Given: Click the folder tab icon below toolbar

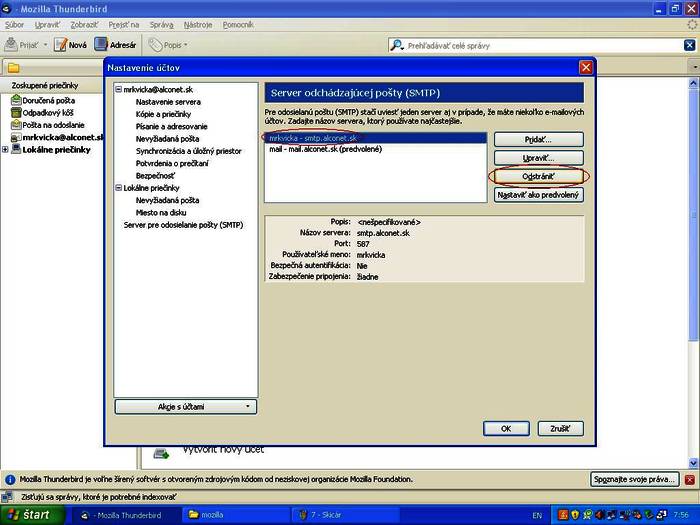Looking at the screenshot, I should click(13, 68).
